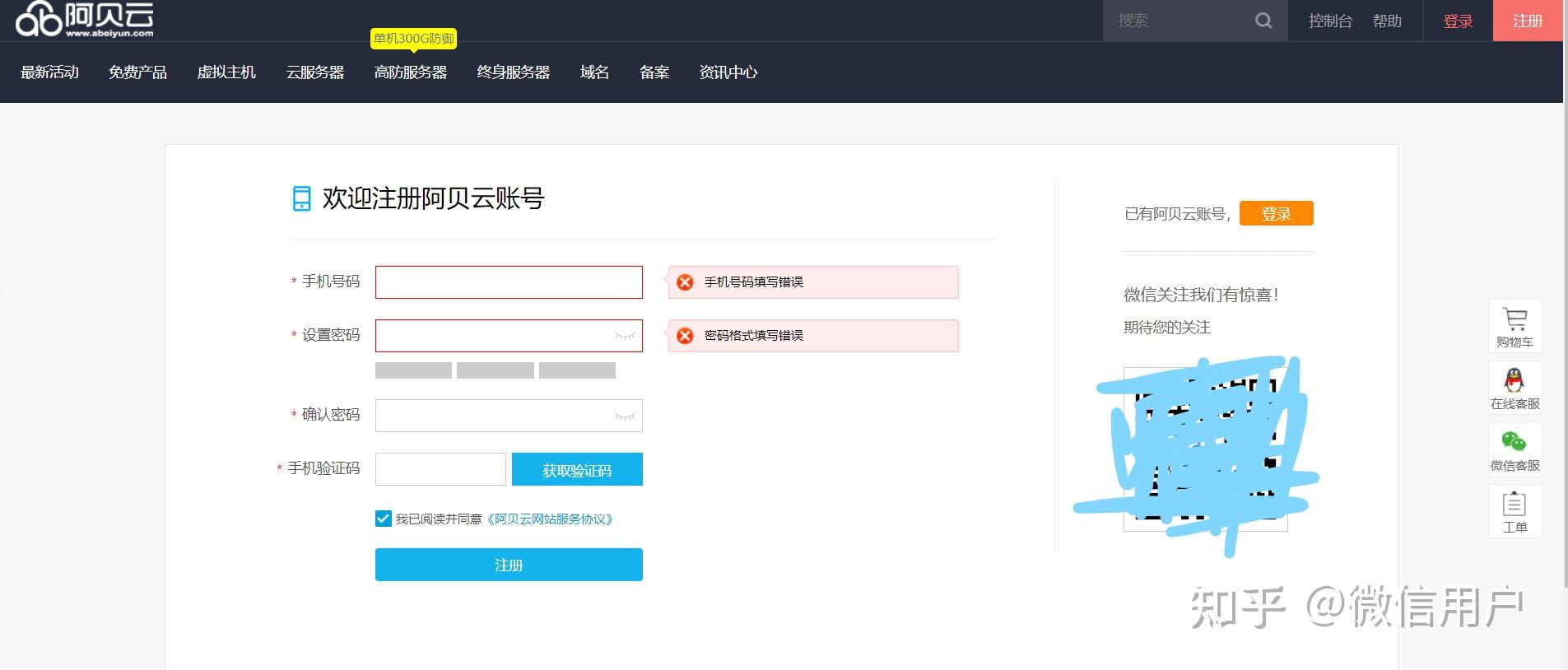The image size is (1568, 670).
Task: Focus the 手机号码 input field
Action: pyautogui.click(x=509, y=282)
